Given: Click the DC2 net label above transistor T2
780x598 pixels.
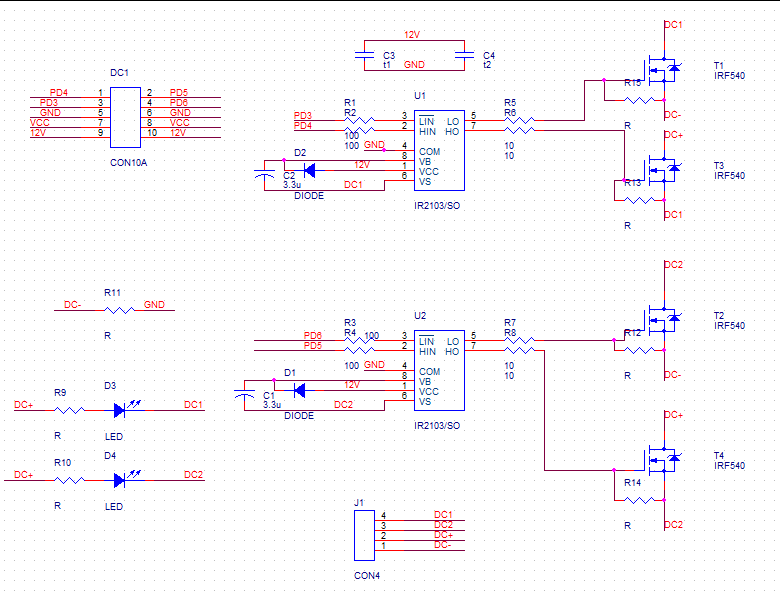Looking at the screenshot, I should pyautogui.click(x=674, y=265).
